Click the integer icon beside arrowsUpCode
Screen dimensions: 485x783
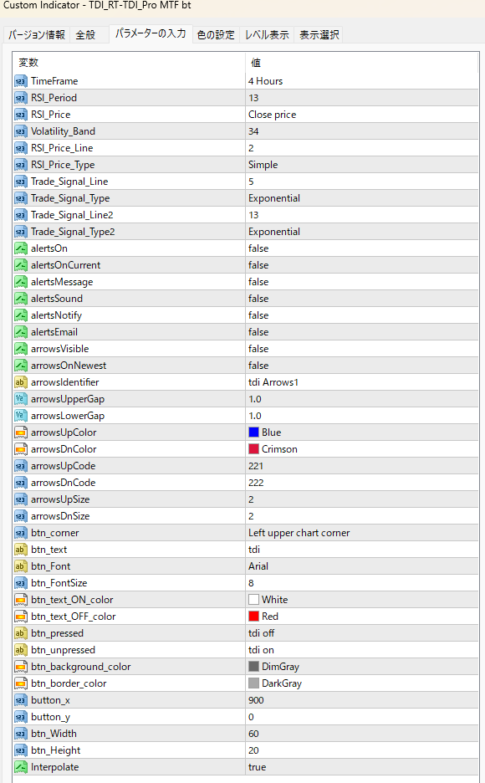pos(20,466)
